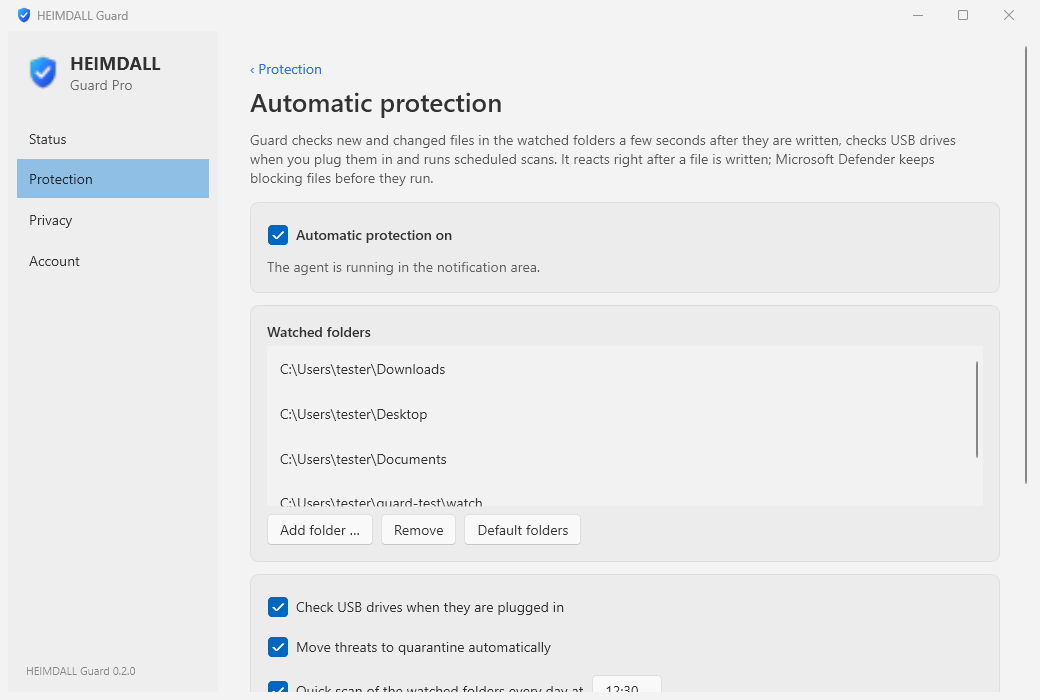Toggle the Automatic protection on checkbox
Screen dimensions: 1040x700
pos(278,235)
